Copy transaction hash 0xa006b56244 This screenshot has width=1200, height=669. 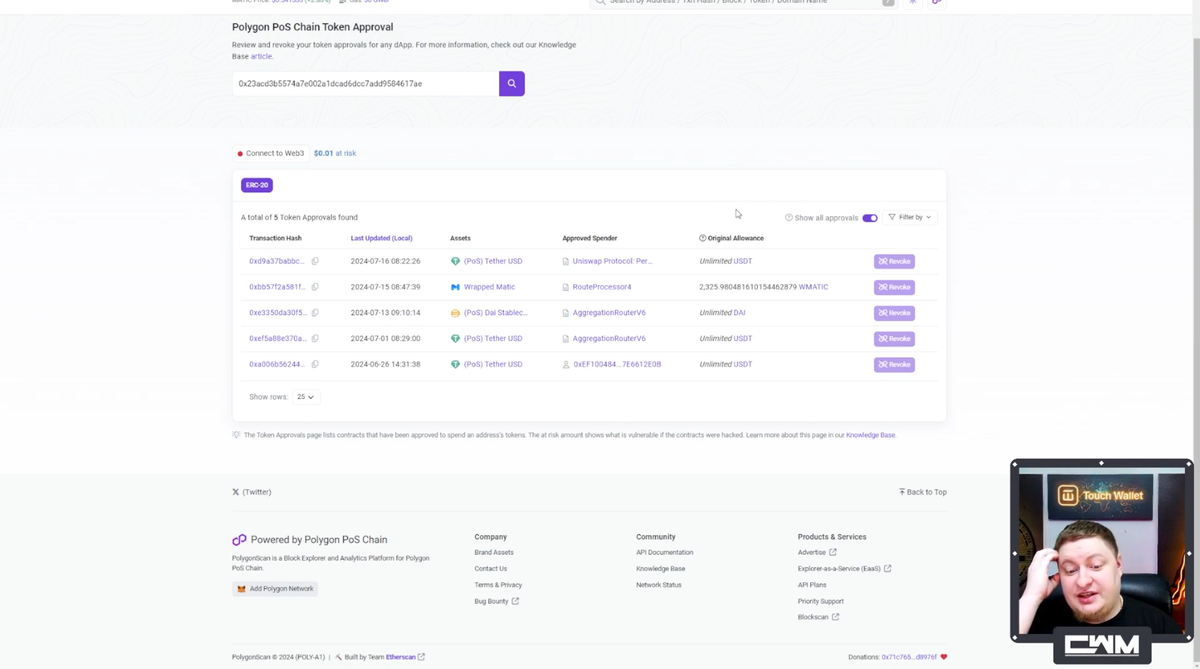pyautogui.click(x=315, y=365)
